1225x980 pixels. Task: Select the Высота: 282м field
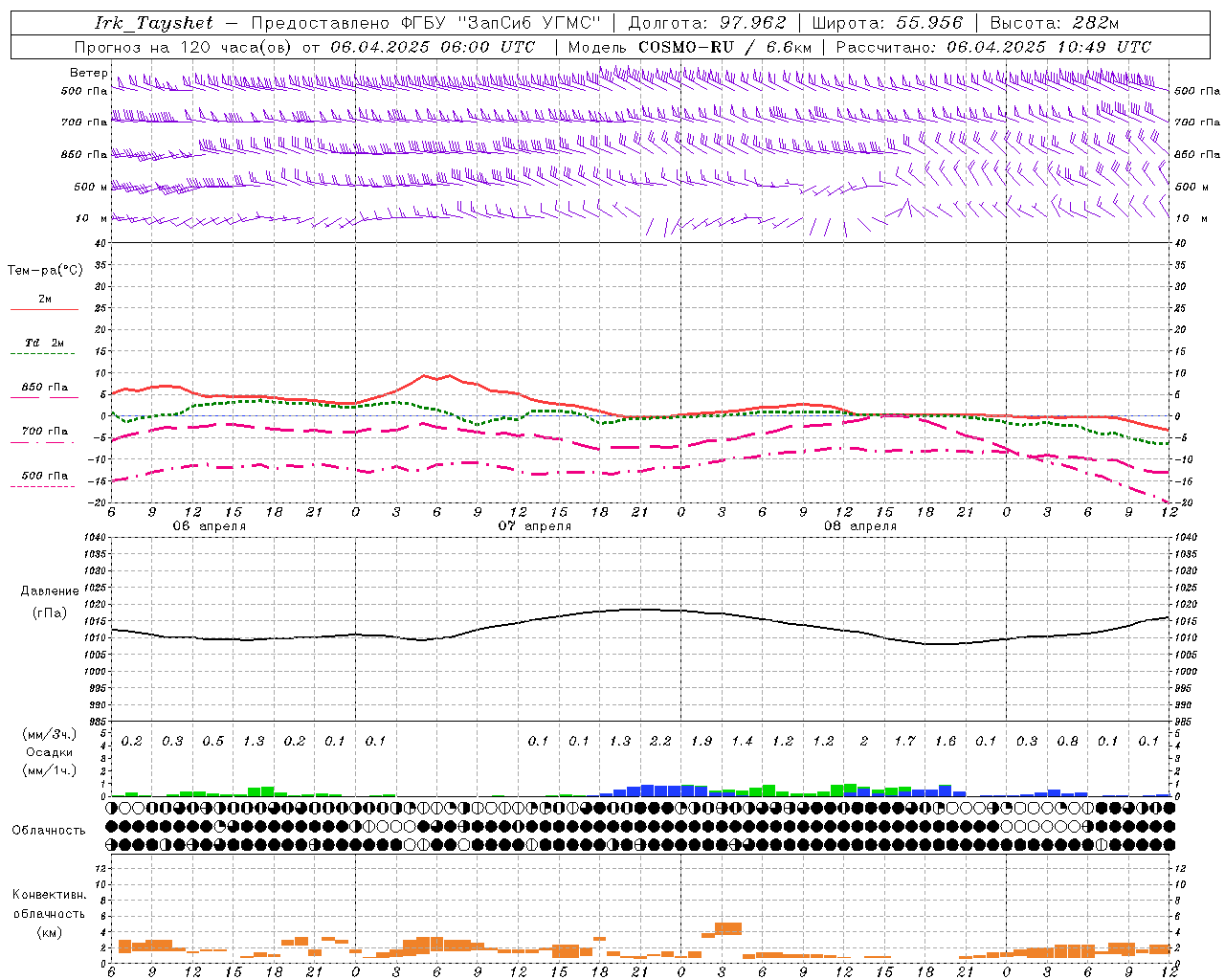pyautogui.click(x=1055, y=23)
